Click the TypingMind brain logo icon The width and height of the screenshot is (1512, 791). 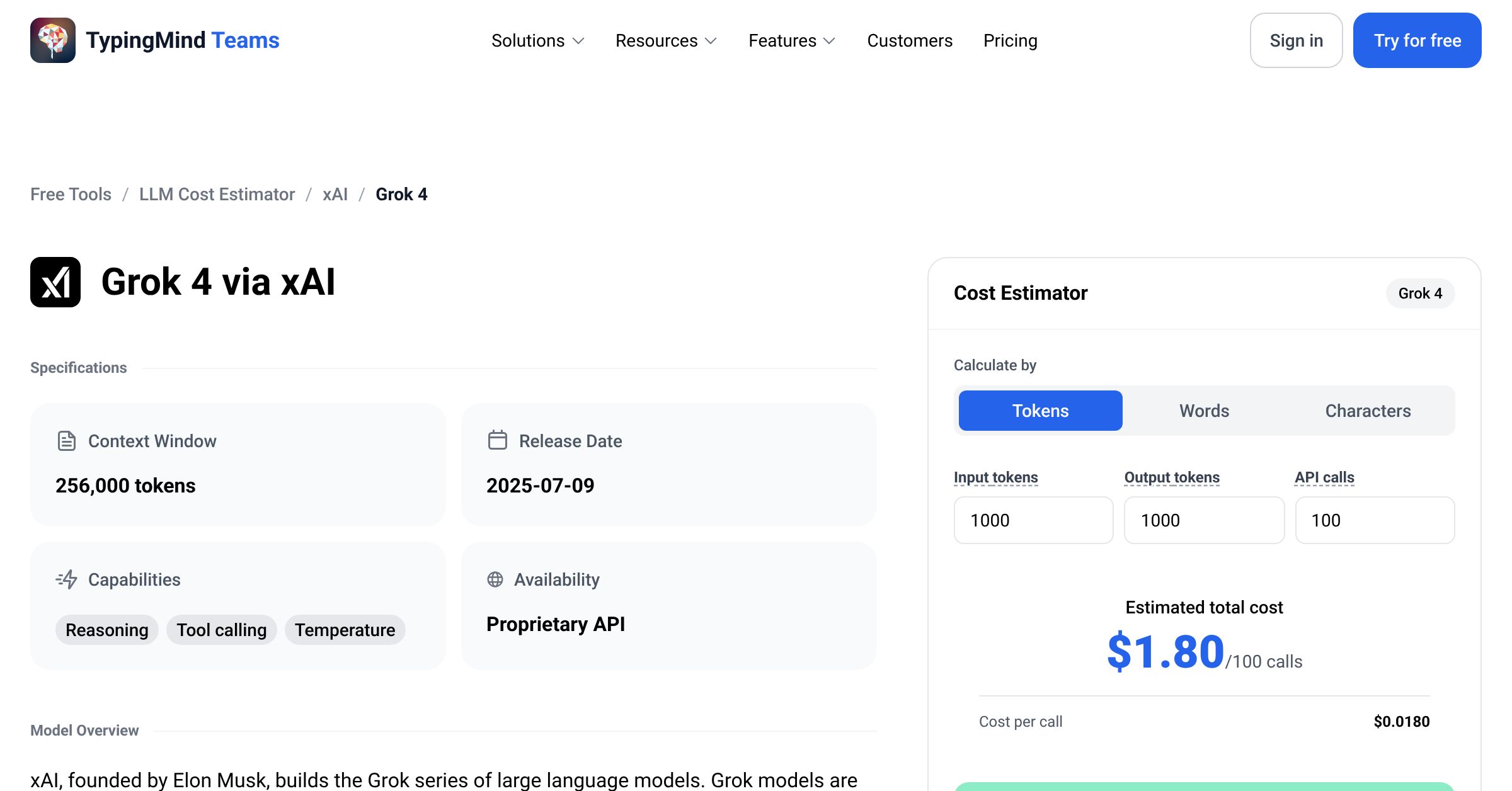(x=53, y=40)
